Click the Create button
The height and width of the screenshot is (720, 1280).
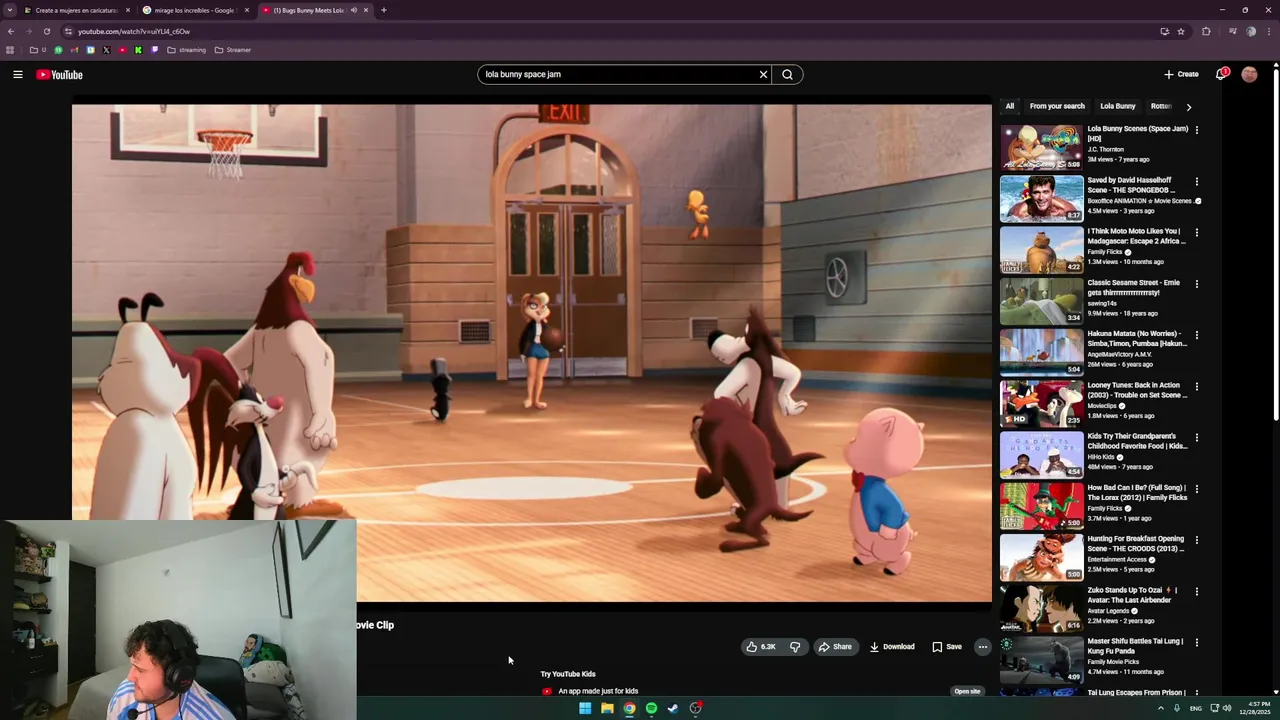click(x=1181, y=74)
